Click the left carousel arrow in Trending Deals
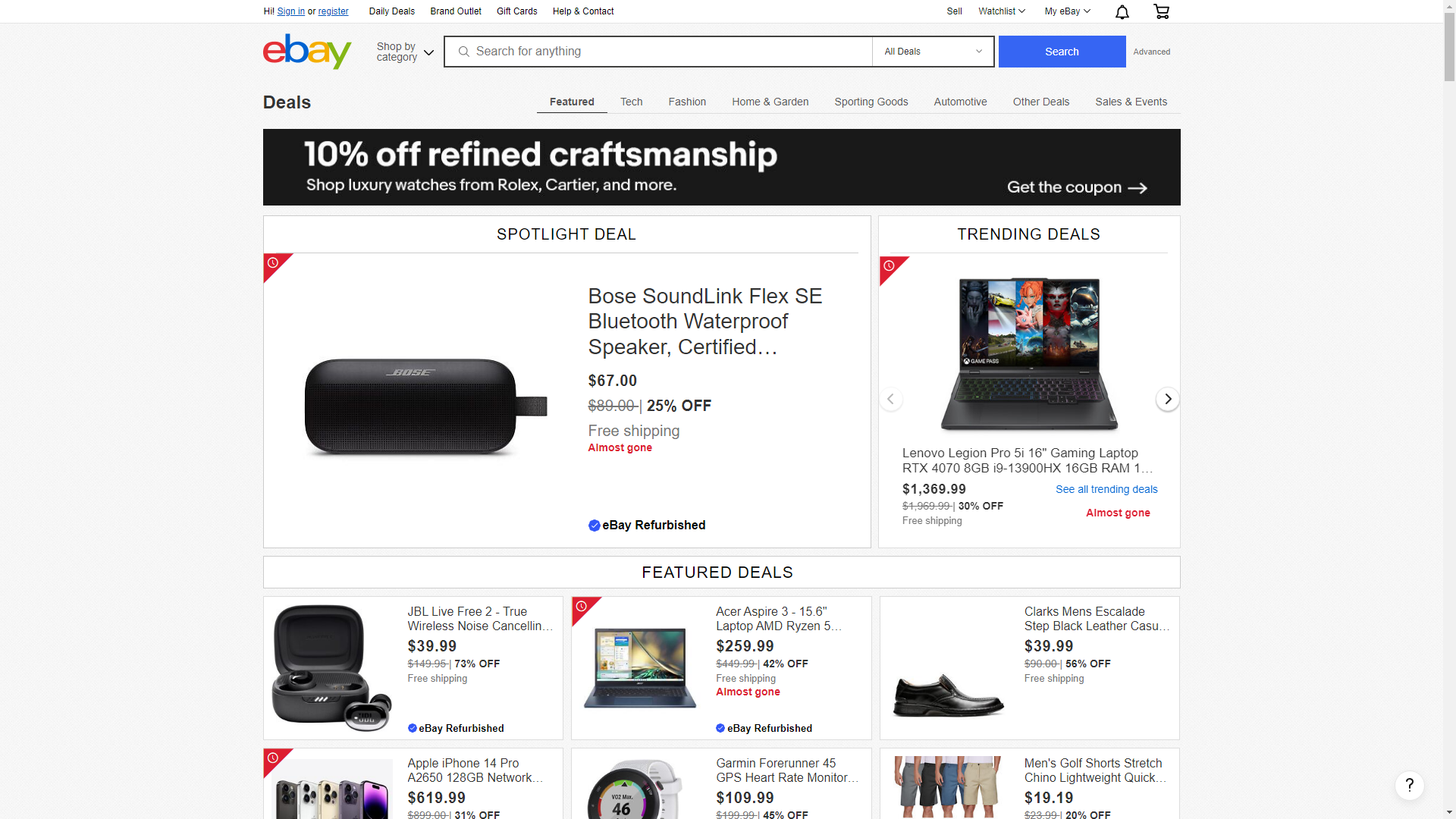Image resolution: width=1456 pixels, height=819 pixels. point(891,399)
